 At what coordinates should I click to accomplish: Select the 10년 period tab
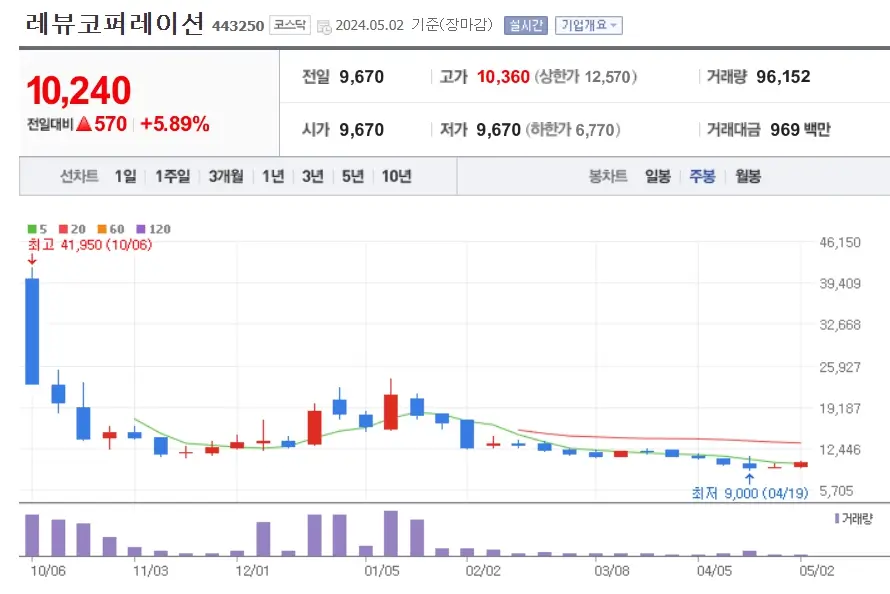[x=397, y=175]
